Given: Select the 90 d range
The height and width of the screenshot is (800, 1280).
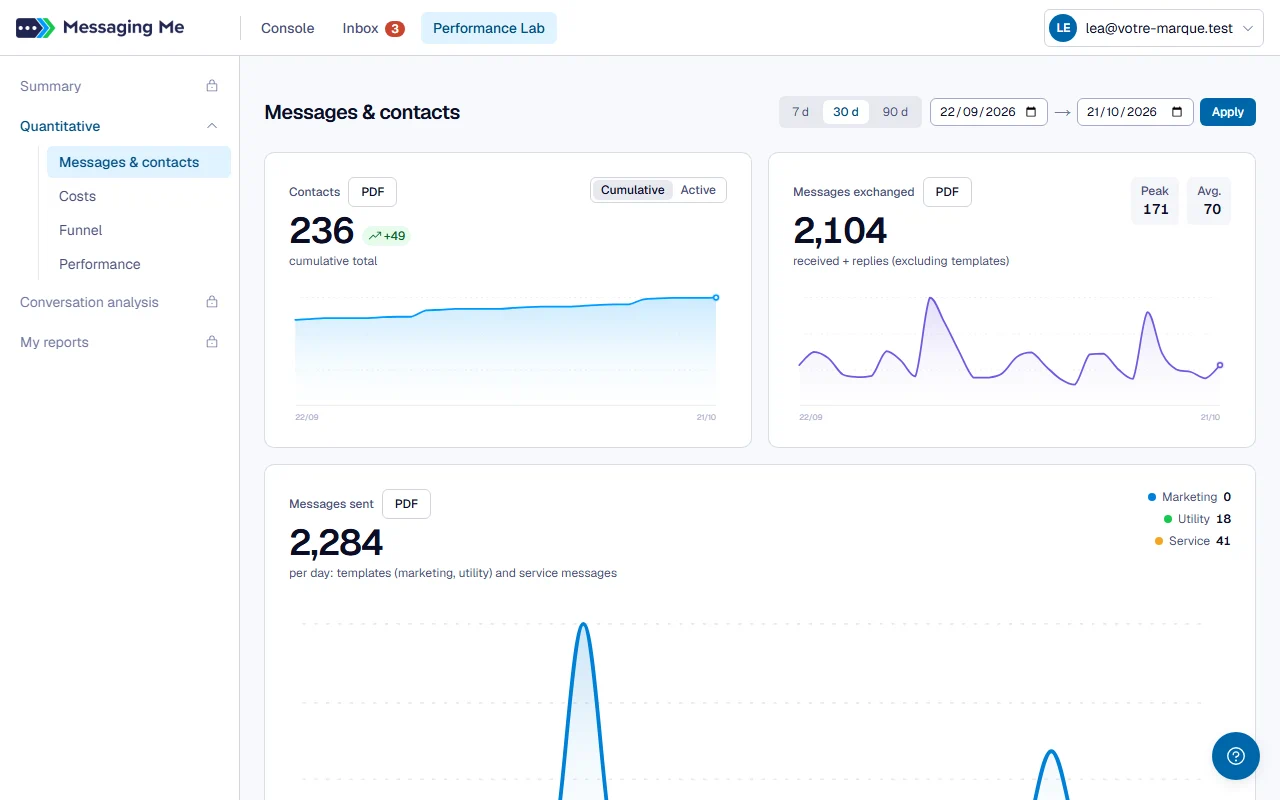Looking at the screenshot, I should [895, 112].
